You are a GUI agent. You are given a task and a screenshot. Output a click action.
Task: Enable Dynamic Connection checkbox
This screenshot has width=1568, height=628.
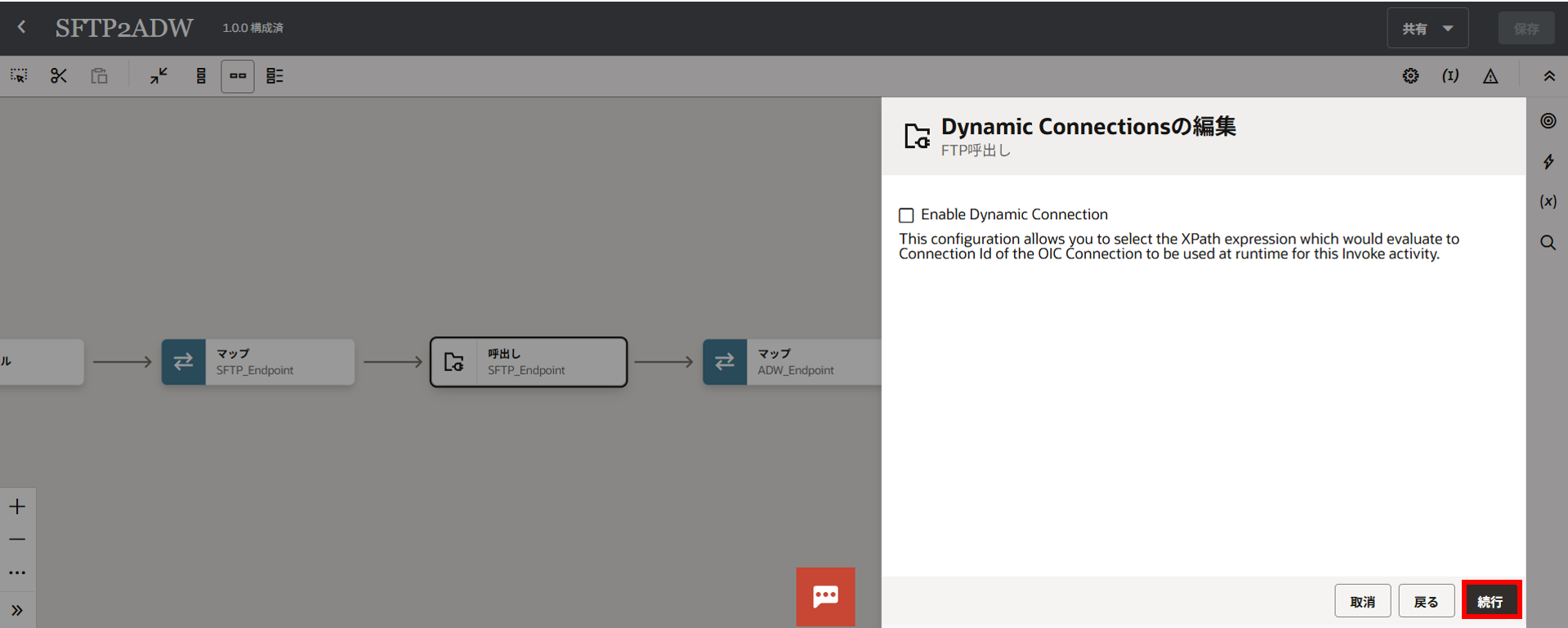coord(906,215)
